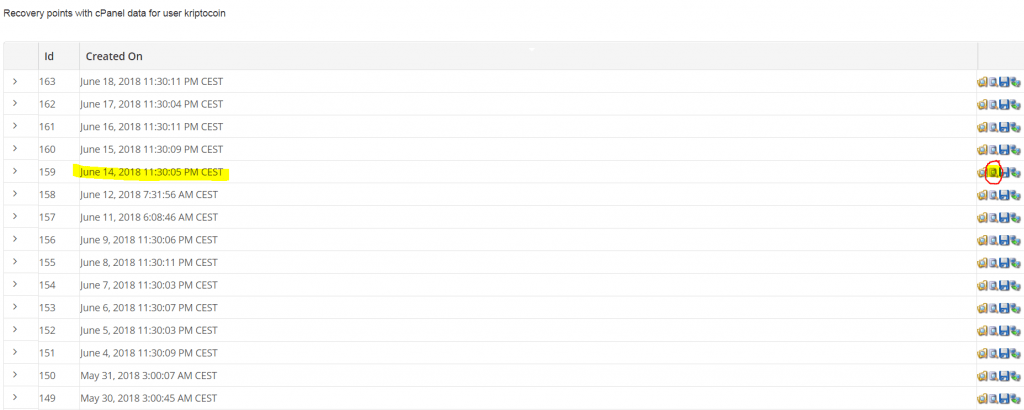This screenshot has height=410, width=1024.
Task: Click the sort arrow at header top
Action: (x=532, y=49)
